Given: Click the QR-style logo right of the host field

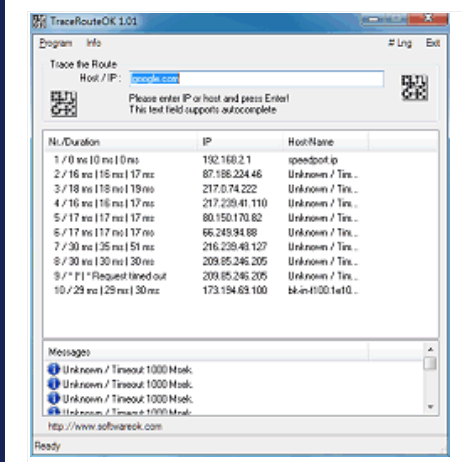Looking at the screenshot, I should (x=414, y=87).
